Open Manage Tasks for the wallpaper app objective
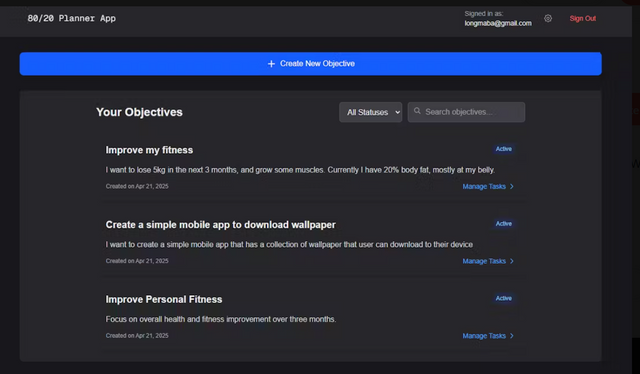Screen dimensions: 640x374 coord(484,261)
